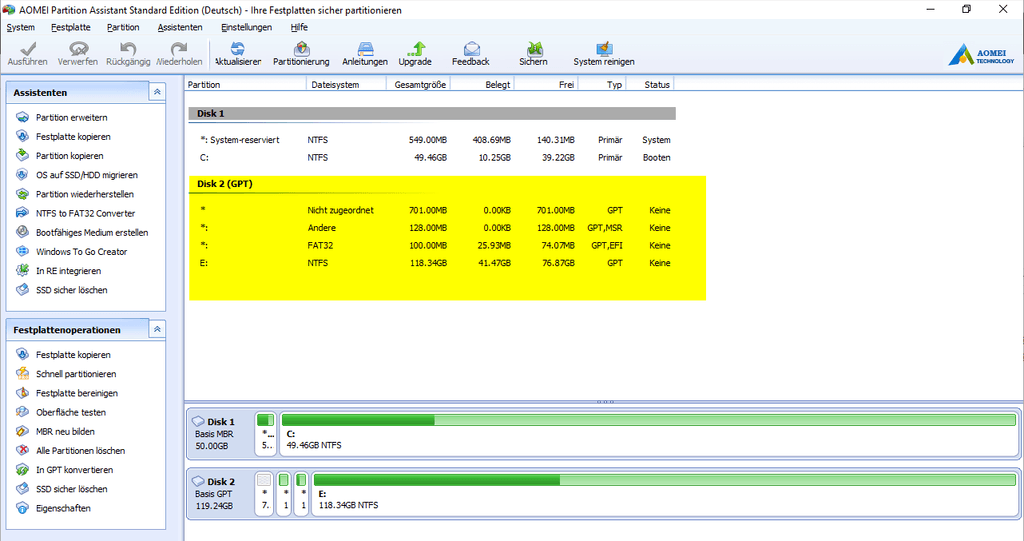The height and width of the screenshot is (541, 1024).
Task: Click the OS auf SSD/HDD migrieren icon
Action: coord(22,175)
